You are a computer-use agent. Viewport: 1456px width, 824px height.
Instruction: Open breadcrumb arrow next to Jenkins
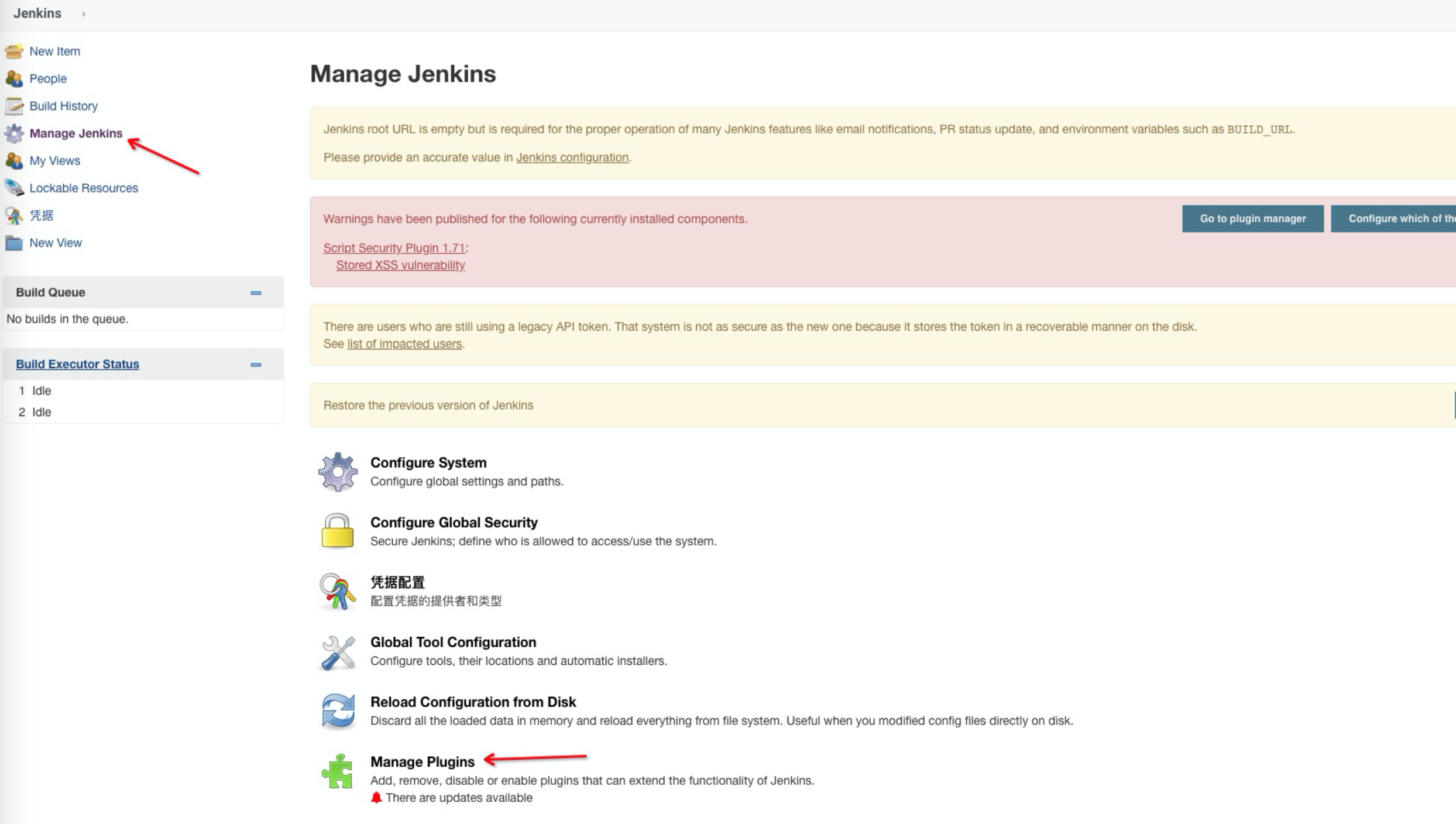[84, 13]
